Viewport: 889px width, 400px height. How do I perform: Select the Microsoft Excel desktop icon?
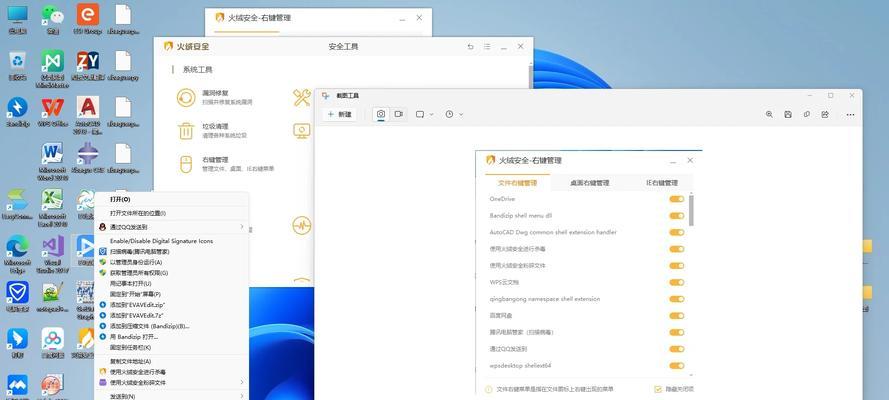(x=53, y=208)
